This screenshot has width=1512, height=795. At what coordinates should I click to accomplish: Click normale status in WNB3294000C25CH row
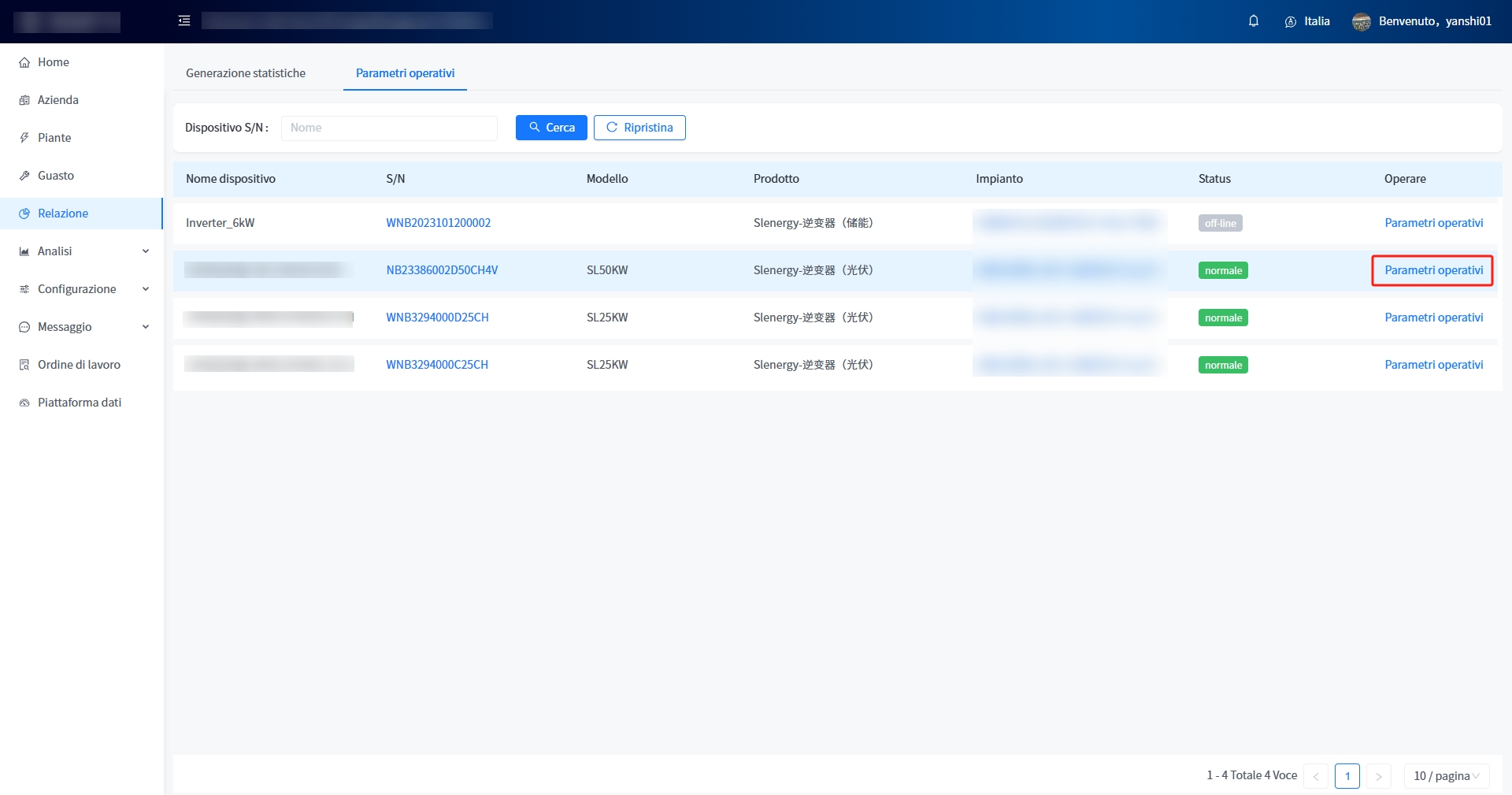pyautogui.click(x=1223, y=365)
